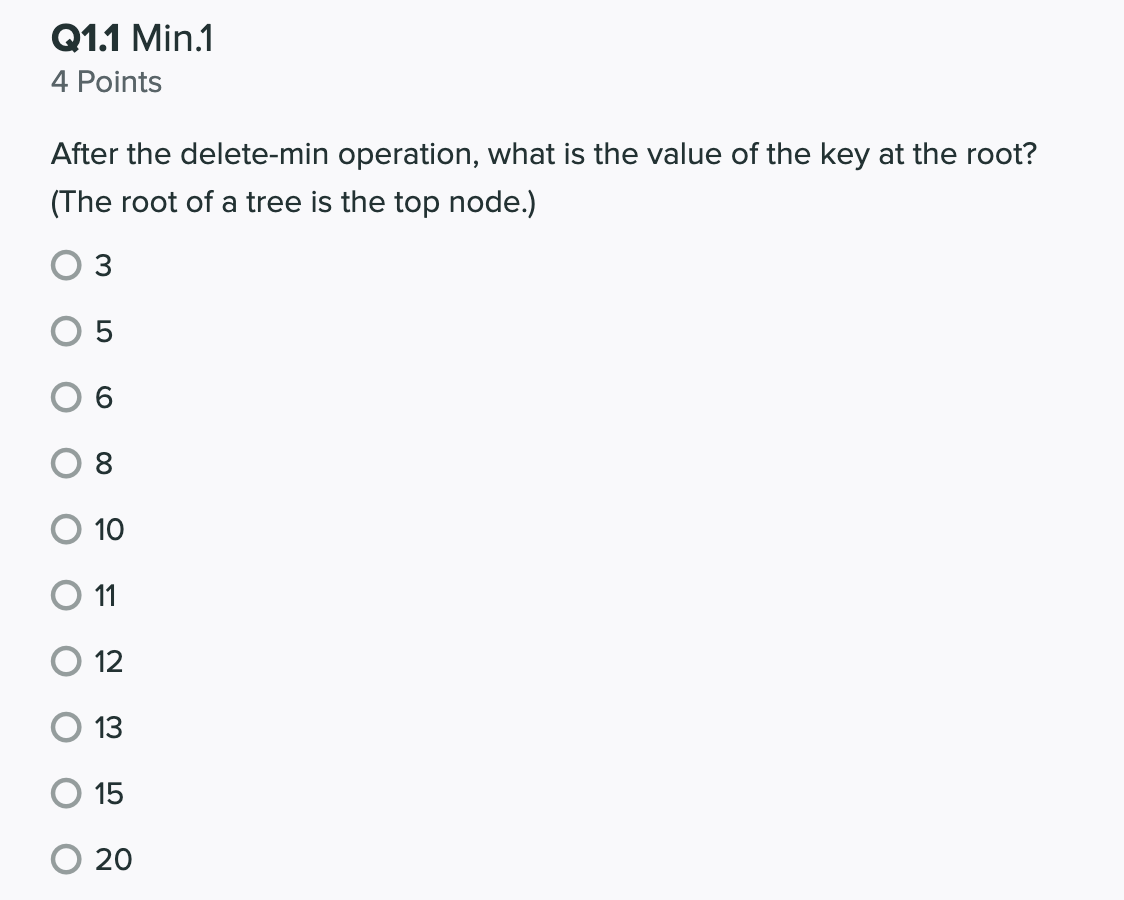Choose answer option 5

[x=66, y=331]
